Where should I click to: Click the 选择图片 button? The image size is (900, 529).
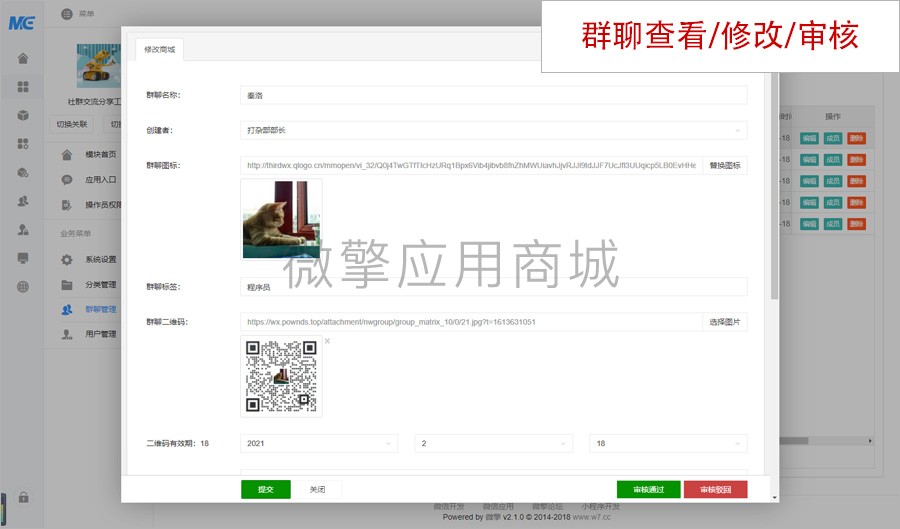[725, 322]
